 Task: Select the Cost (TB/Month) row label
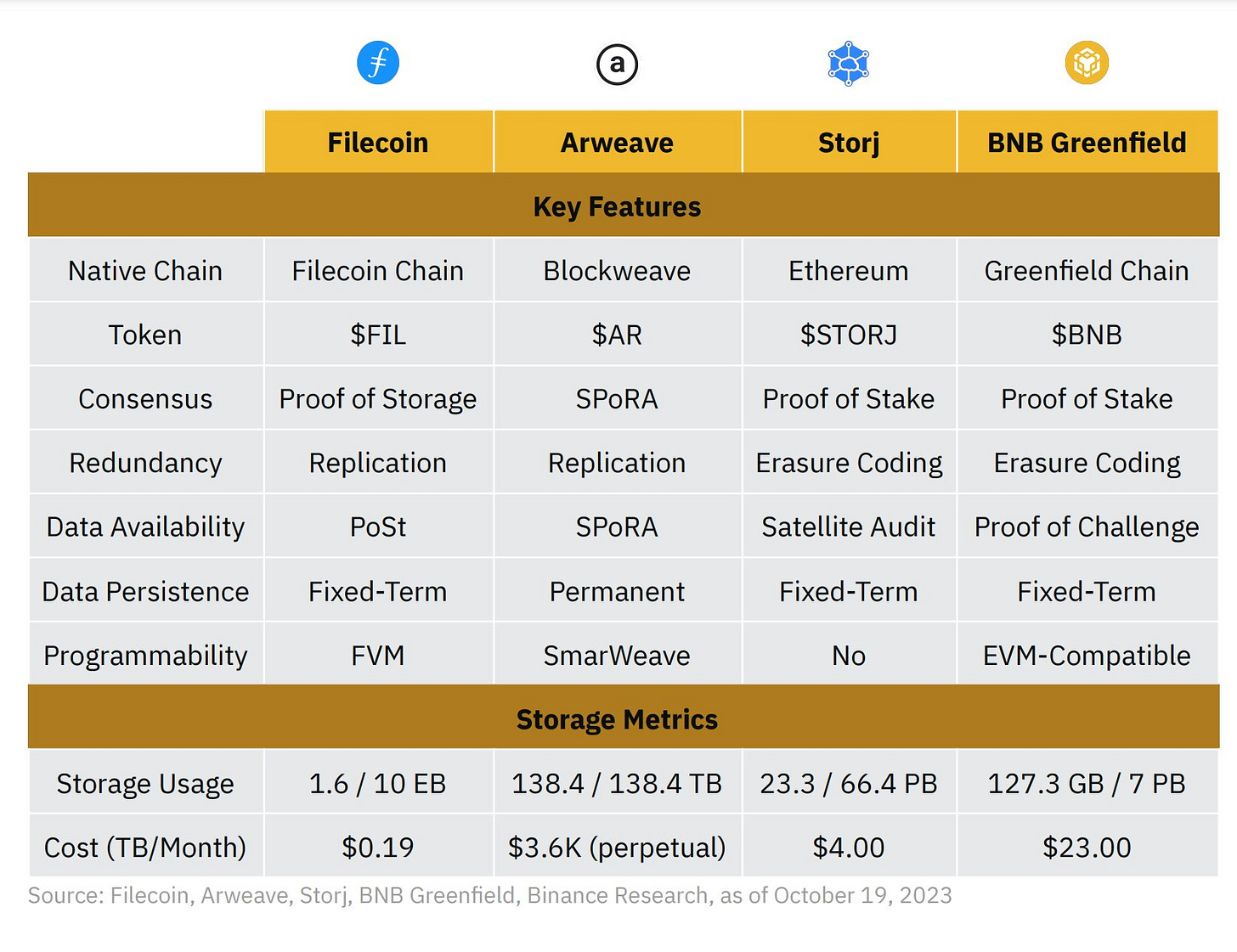pyautogui.click(x=146, y=847)
